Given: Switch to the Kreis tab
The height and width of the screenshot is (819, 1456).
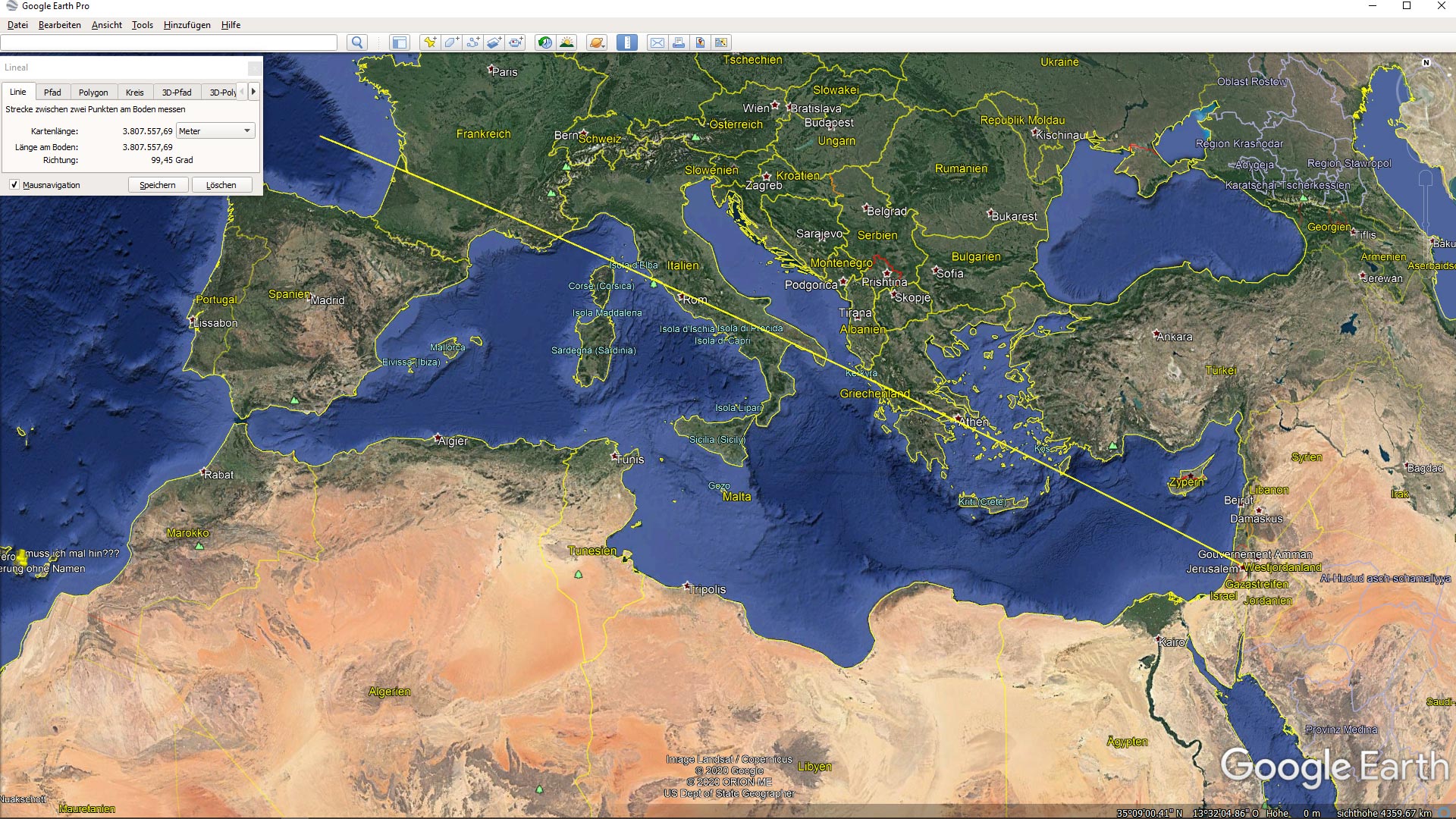Looking at the screenshot, I should pyautogui.click(x=135, y=93).
